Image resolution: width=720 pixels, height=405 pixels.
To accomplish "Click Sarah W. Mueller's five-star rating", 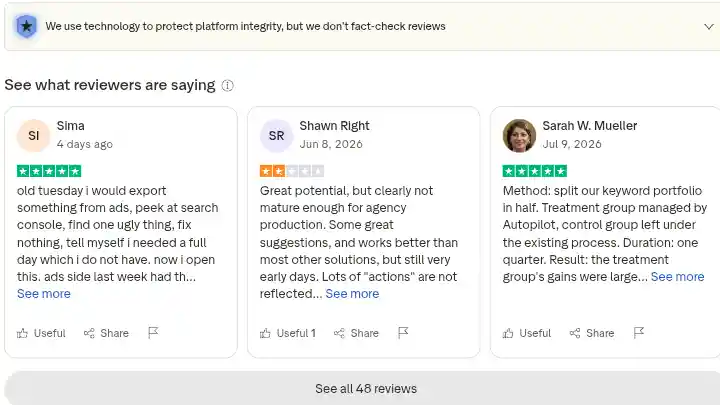I will 535,171.
